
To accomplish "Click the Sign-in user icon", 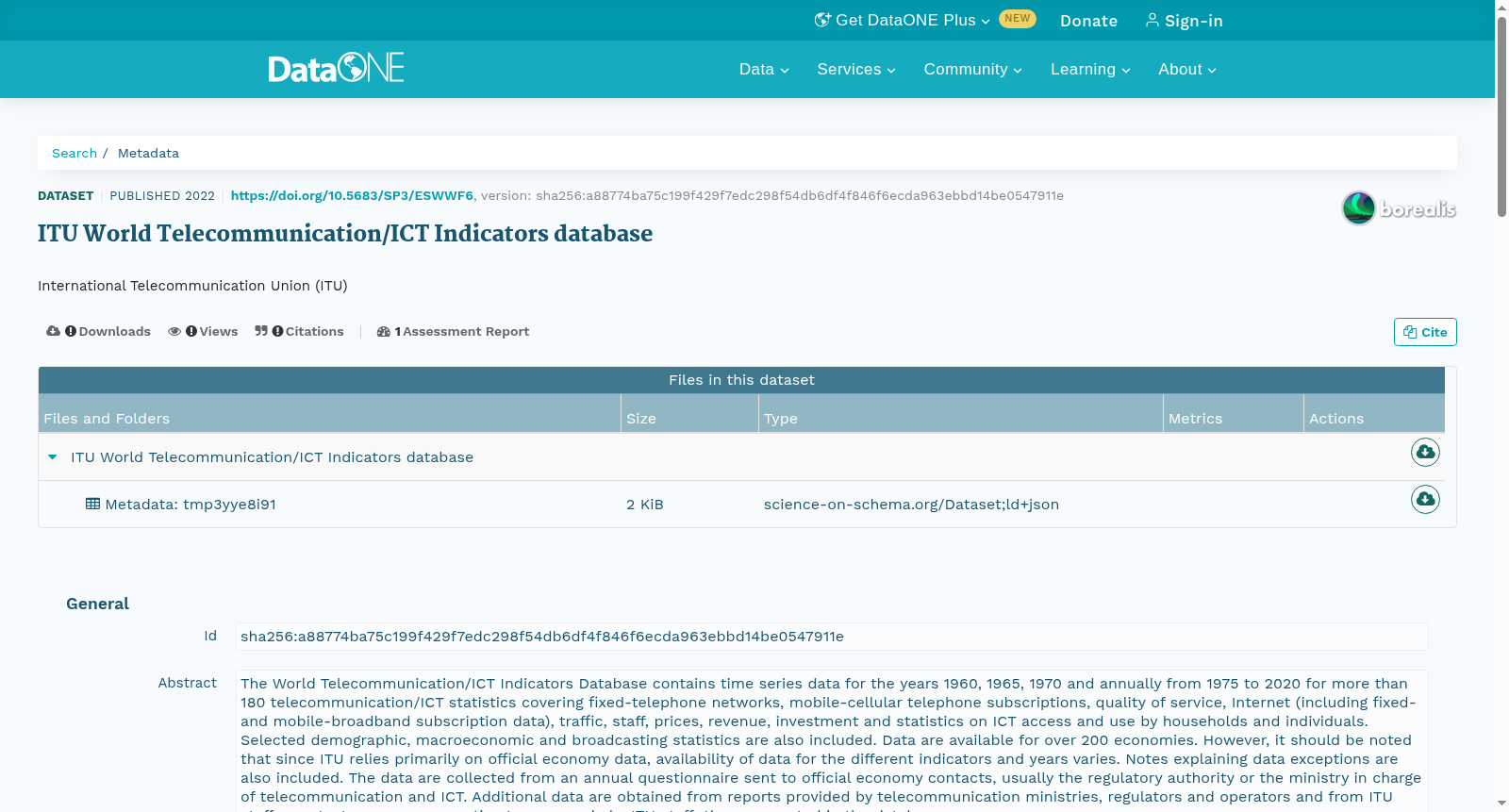I will [1152, 20].
